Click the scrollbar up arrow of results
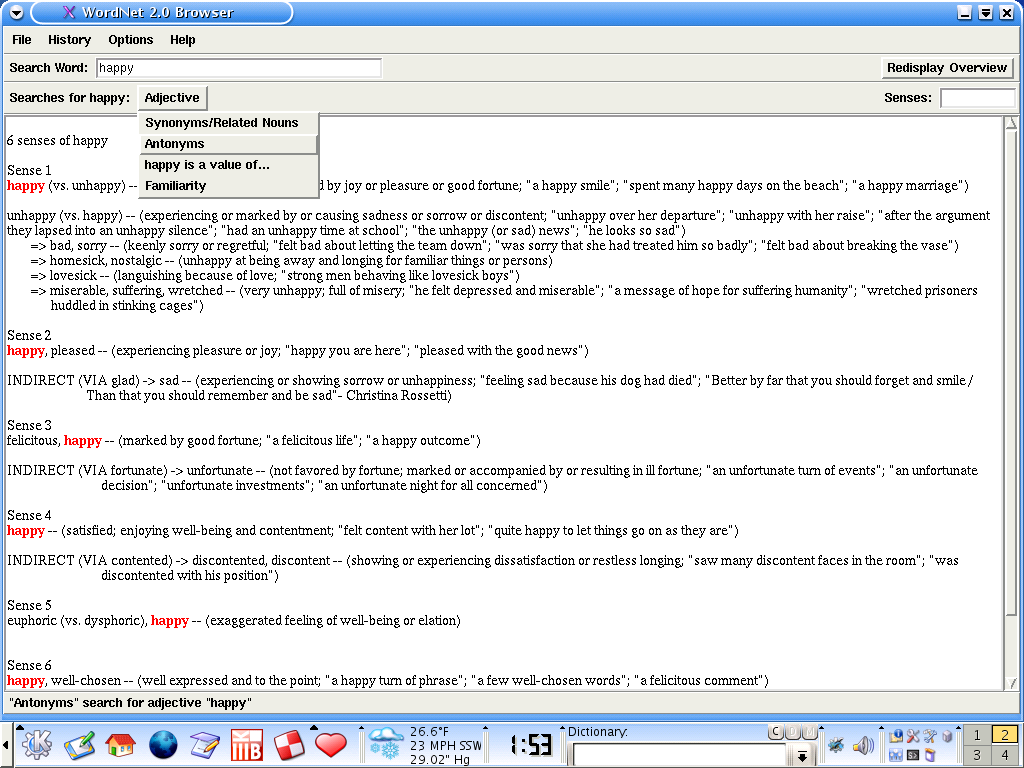This screenshot has width=1024, height=768. (x=1012, y=123)
